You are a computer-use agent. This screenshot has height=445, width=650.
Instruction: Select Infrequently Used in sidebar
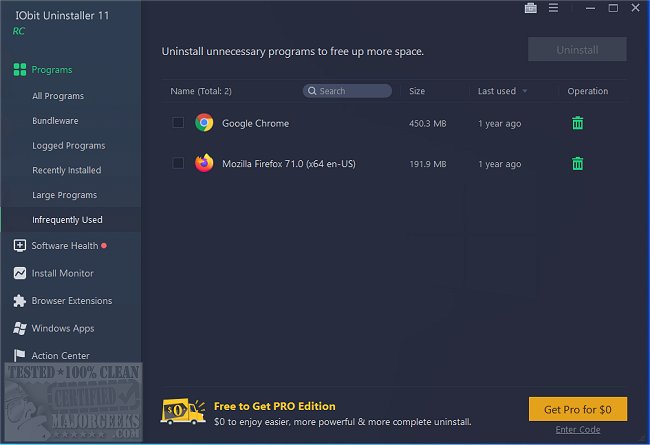coord(71,219)
